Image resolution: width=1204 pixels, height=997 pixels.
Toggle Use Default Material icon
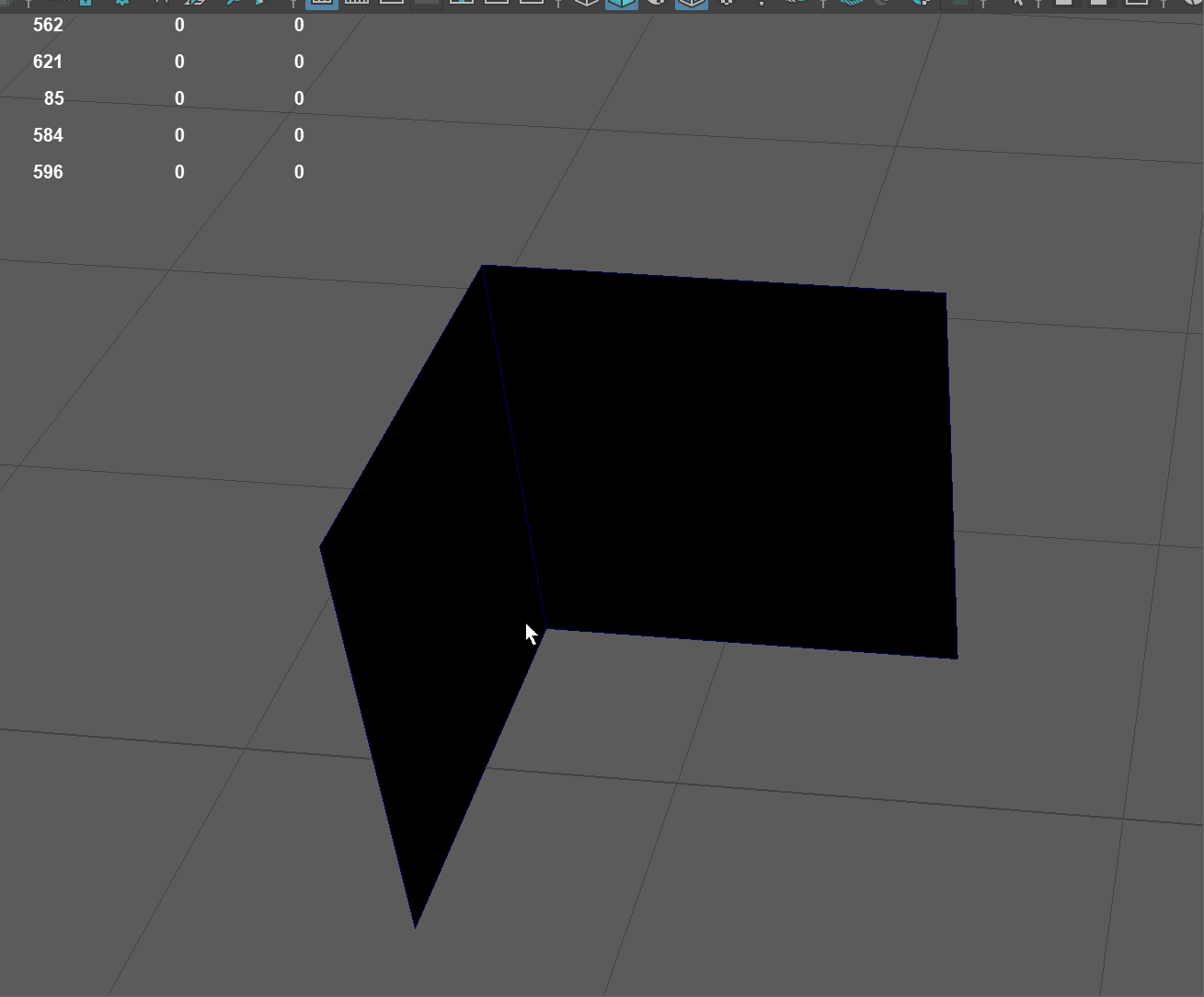657,3
